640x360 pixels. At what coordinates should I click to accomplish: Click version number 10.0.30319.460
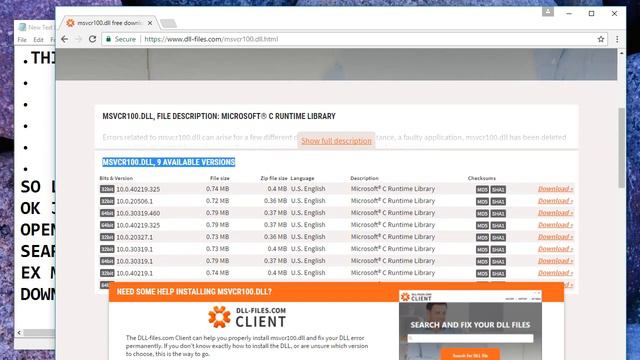138,213
